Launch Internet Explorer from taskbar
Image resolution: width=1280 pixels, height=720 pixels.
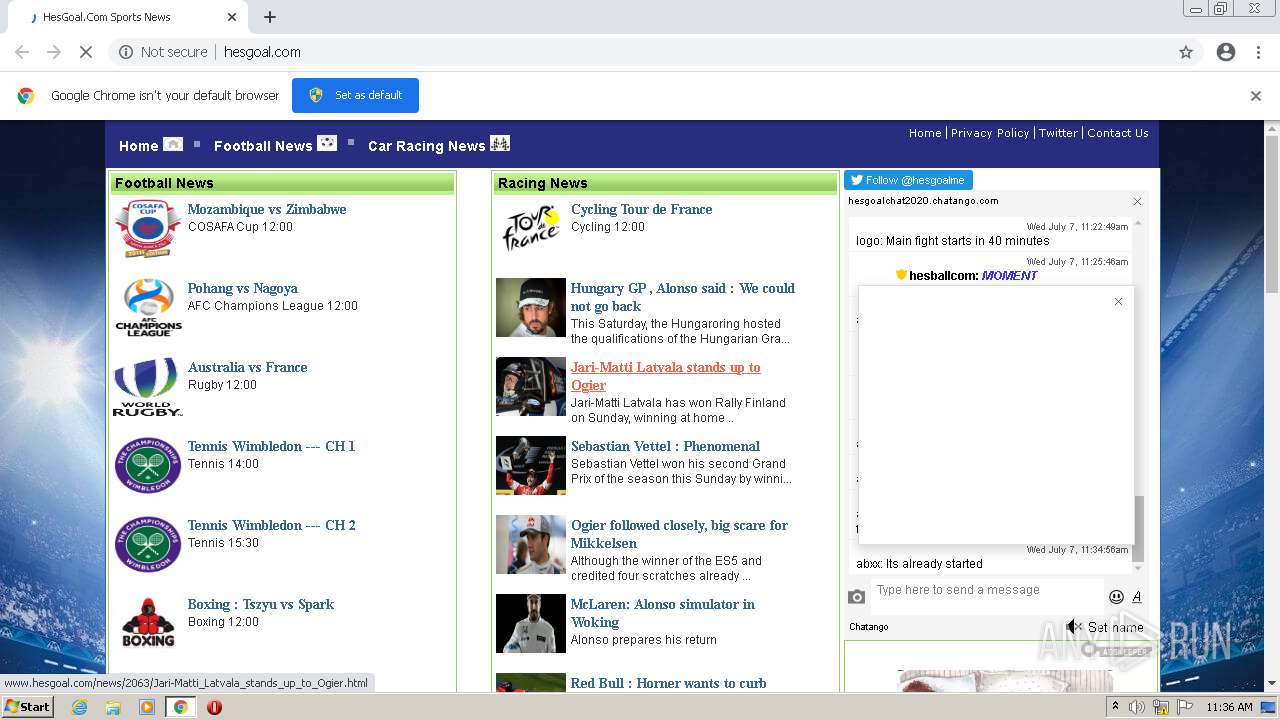pyautogui.click(x=79, y=707)
